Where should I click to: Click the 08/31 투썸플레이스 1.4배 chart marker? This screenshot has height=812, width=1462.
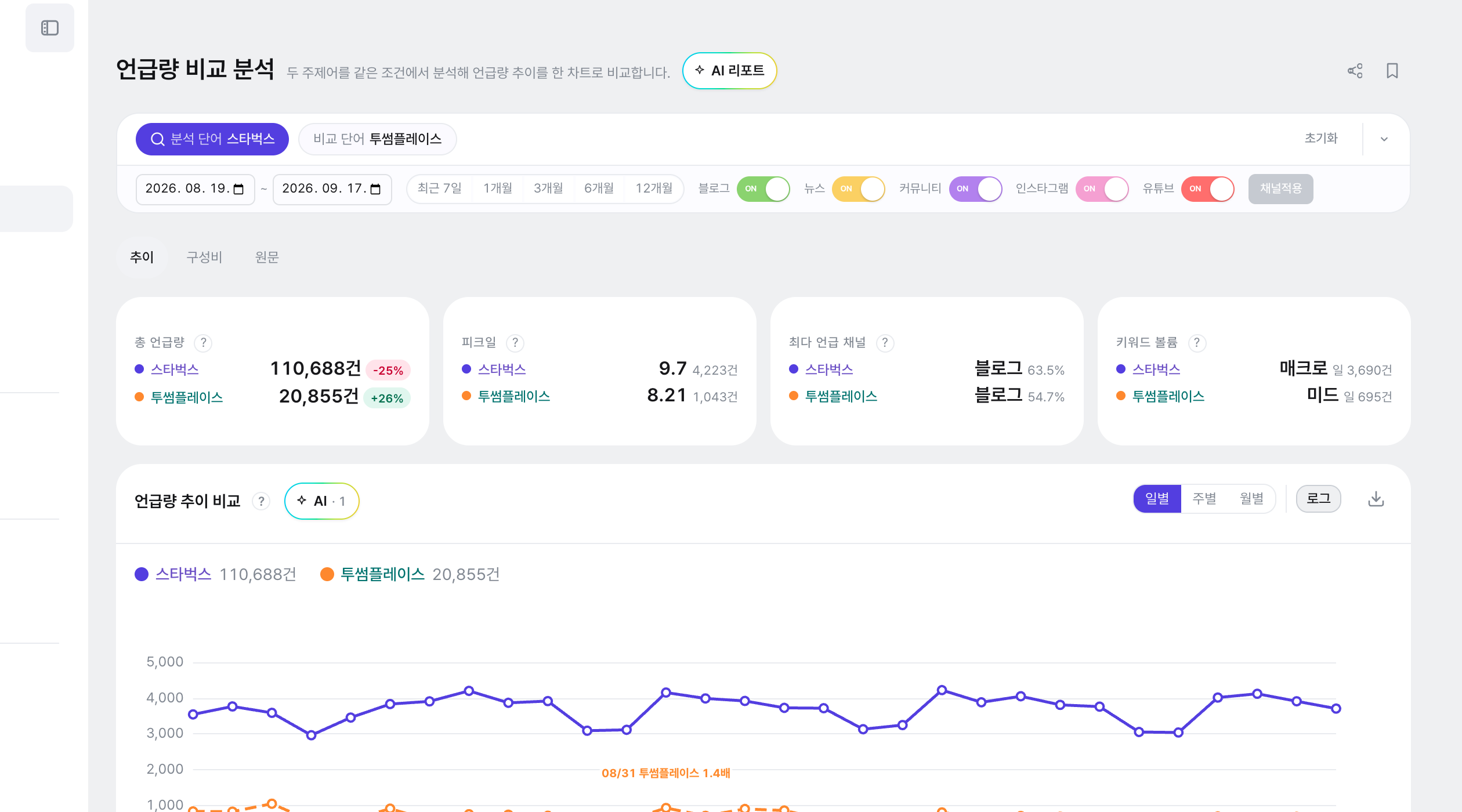pos(665,773)
